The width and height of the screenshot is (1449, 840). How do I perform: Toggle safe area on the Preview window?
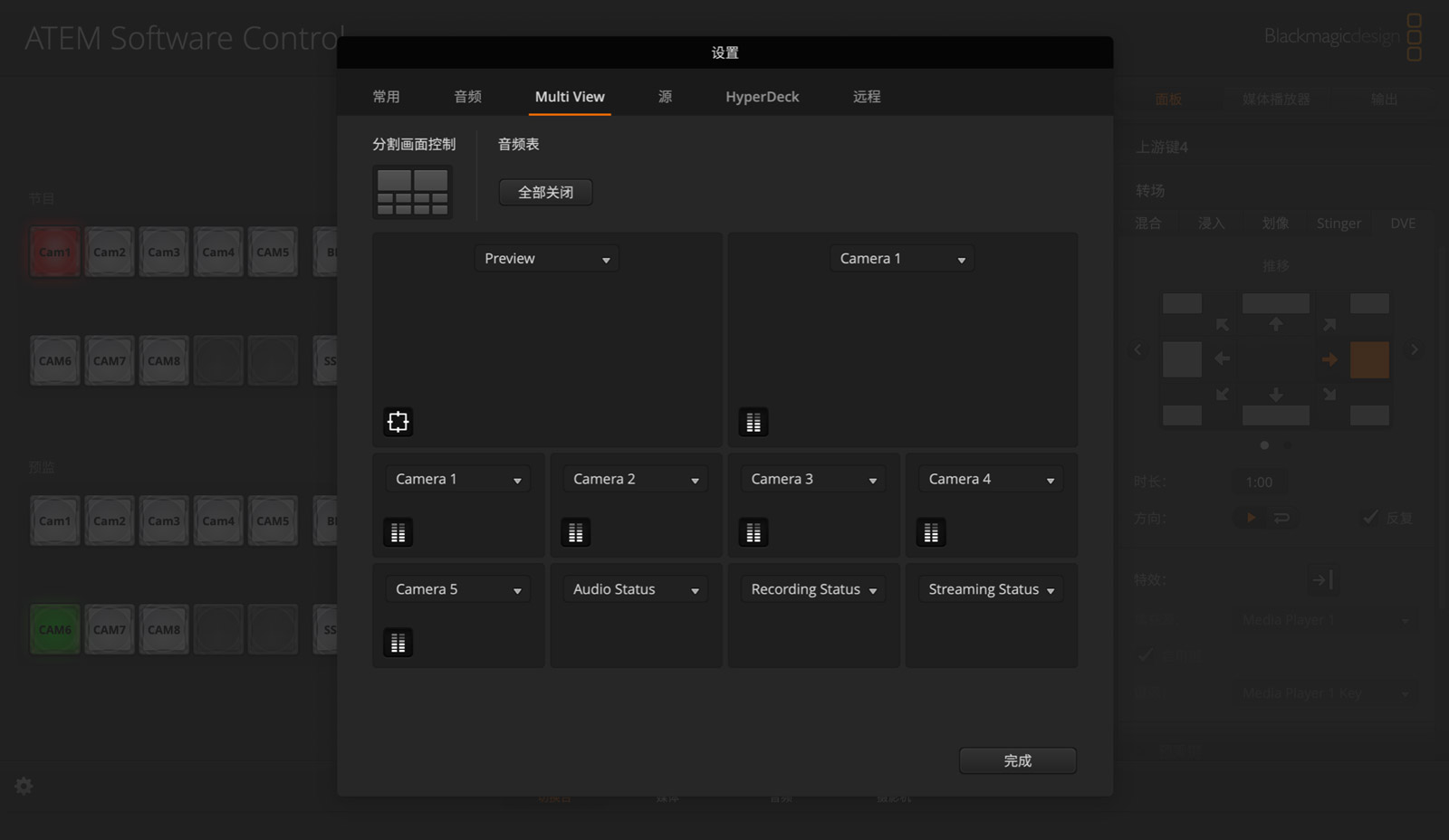(x=398, y=422)
